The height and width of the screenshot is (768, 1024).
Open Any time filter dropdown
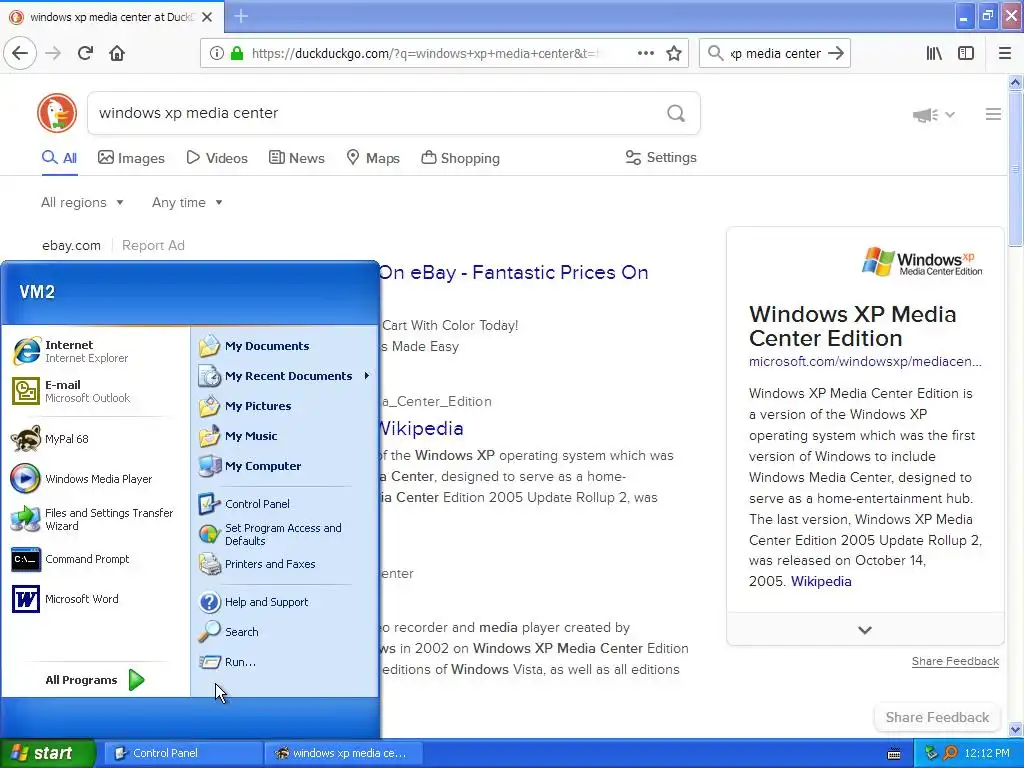tap(187, 202)
